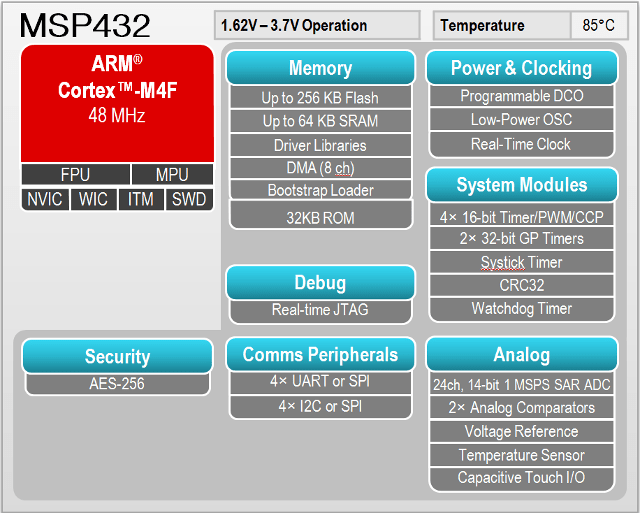Click the Temperature label box
Viewport: 640px width, 513px height.
click(502, 25)
